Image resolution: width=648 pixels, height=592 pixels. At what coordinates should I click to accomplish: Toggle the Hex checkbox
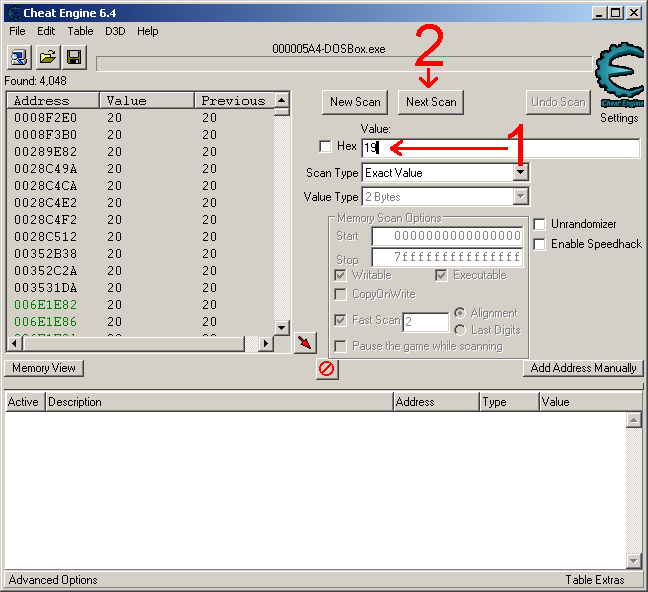325,146
